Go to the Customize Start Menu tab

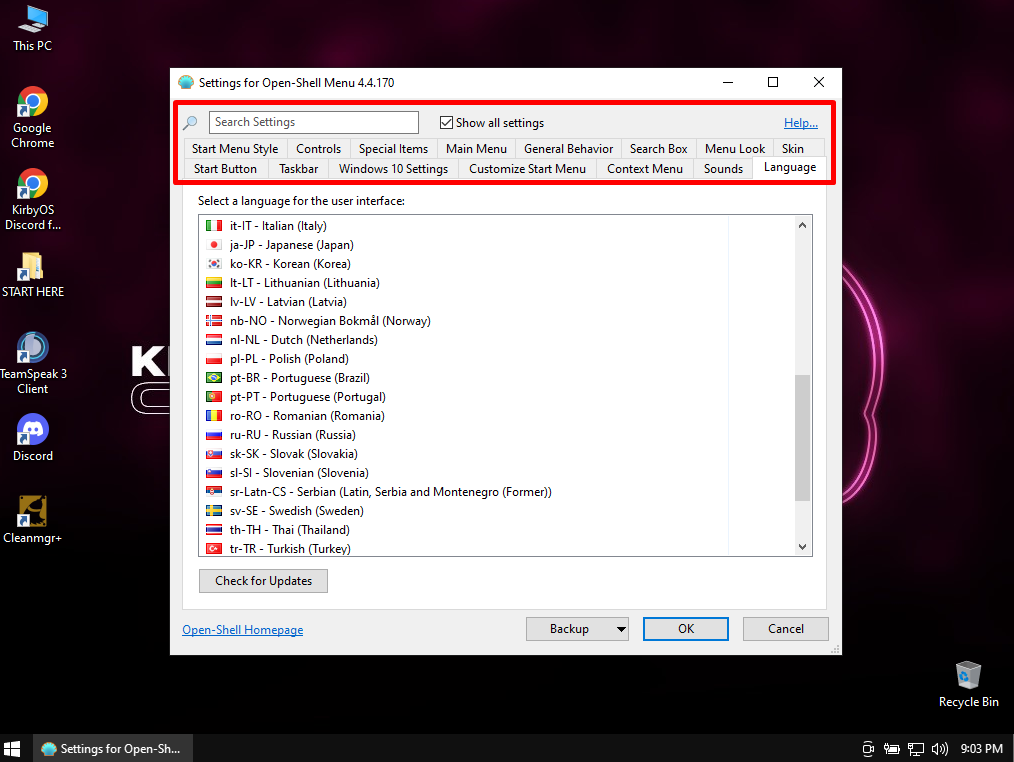(527, 169)
